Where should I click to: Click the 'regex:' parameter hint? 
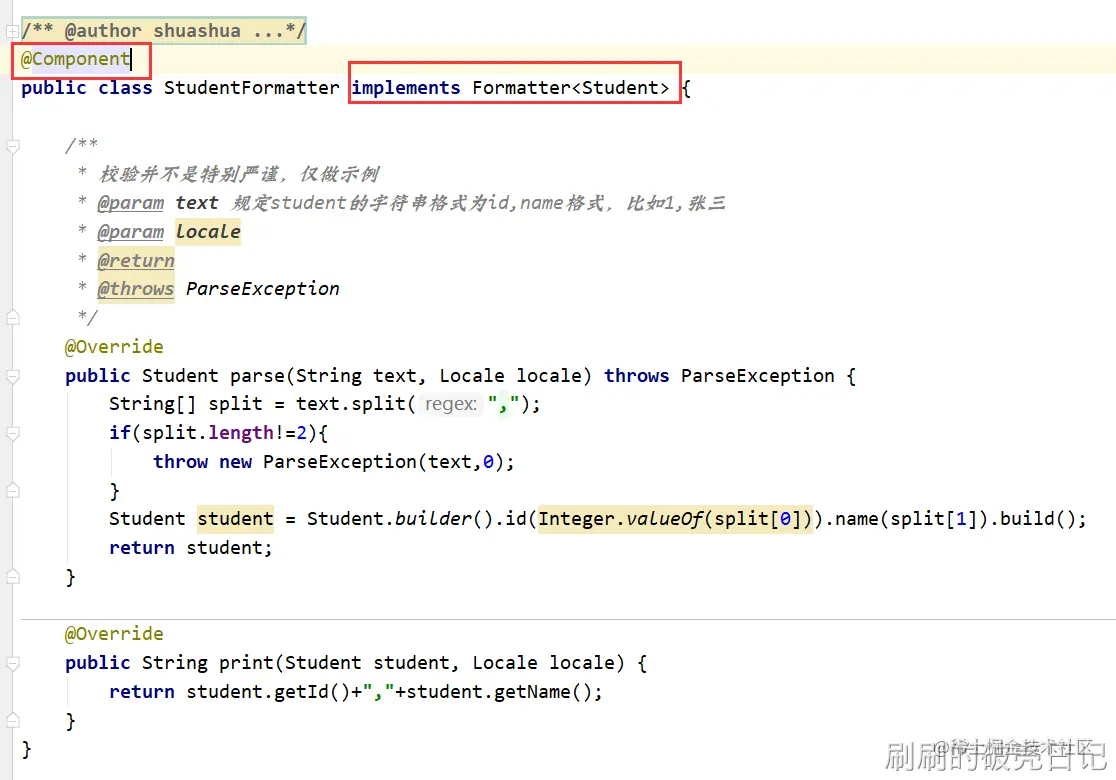(451, 404)
